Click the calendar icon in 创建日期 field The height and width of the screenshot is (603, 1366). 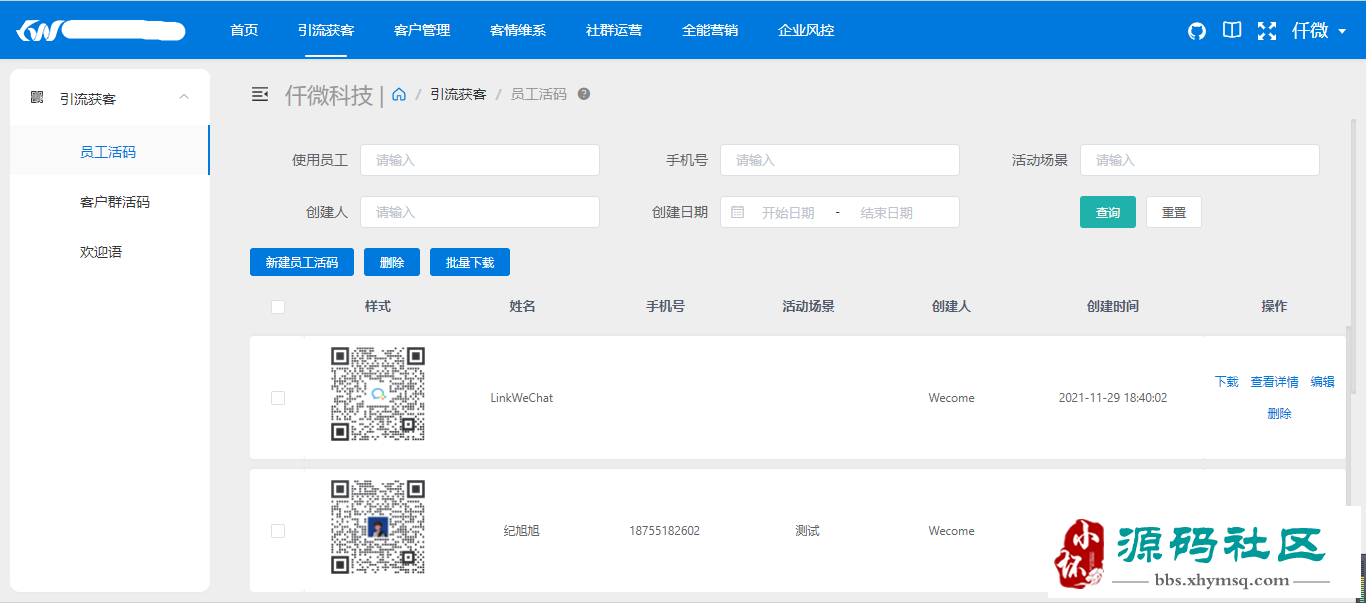738,212
